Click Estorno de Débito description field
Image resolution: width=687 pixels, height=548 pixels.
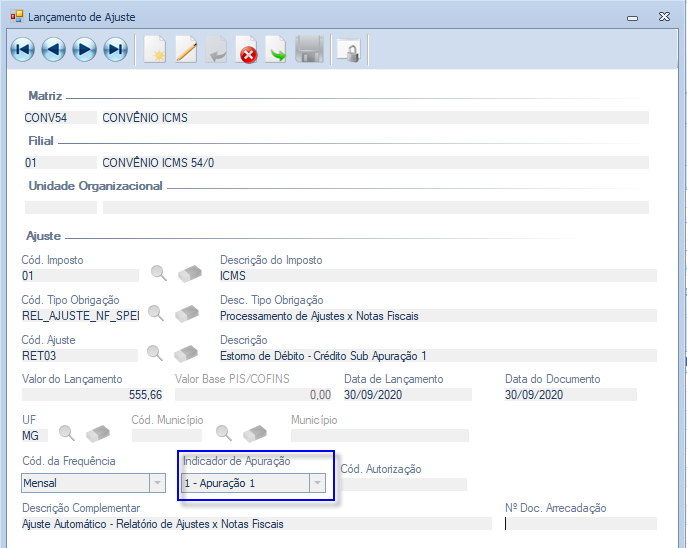click(438, 356)
